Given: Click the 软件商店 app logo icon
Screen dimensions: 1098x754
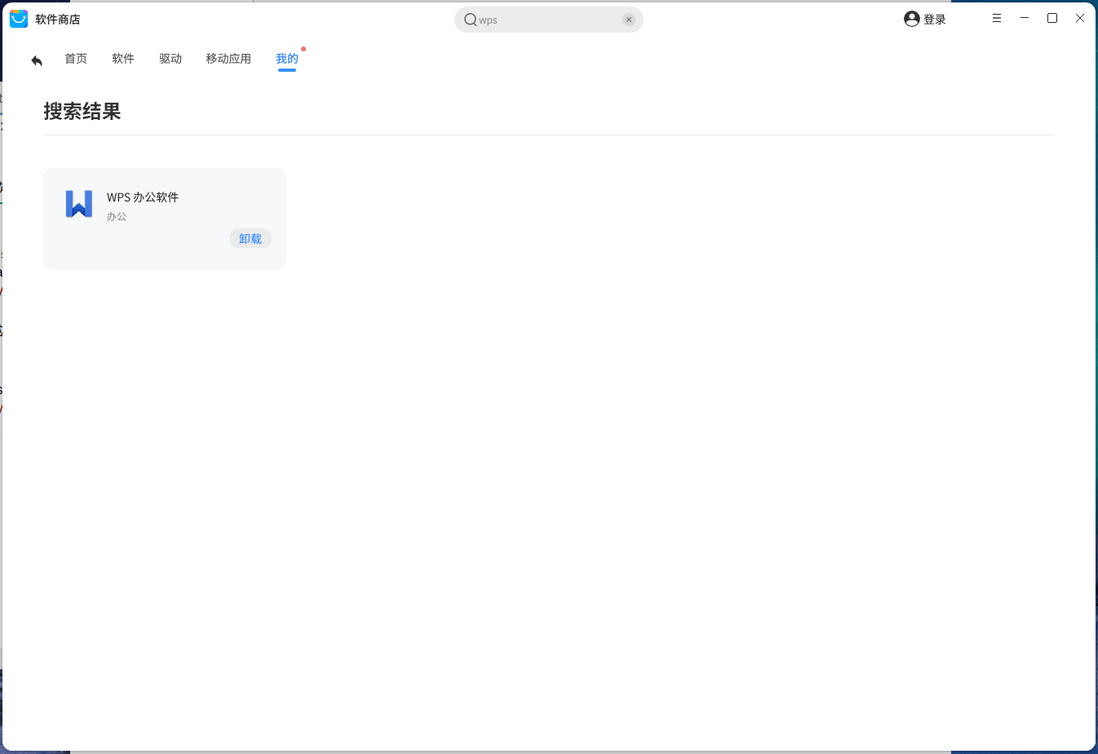Looking at the screenshot, I should (19, 19).
